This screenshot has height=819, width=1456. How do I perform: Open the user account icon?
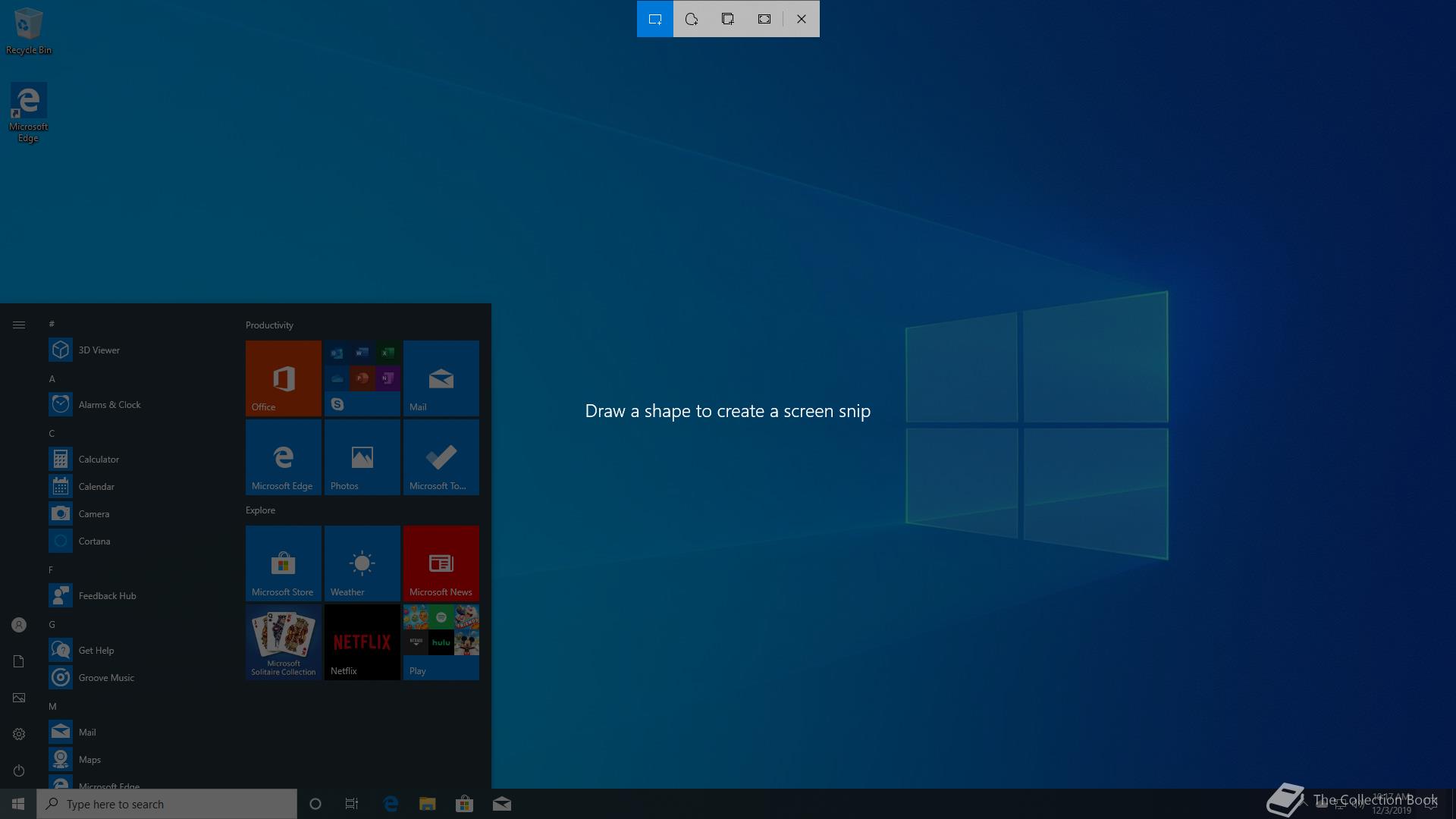(x=19, y=625)
